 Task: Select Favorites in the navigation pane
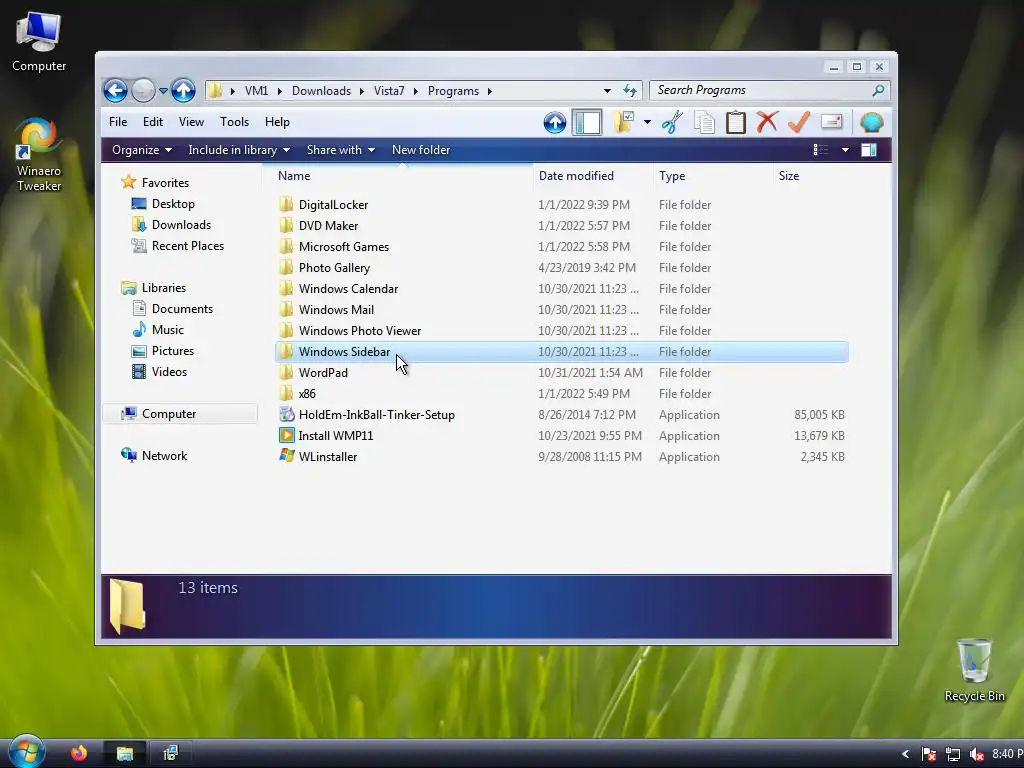pyautogui.click(x=165, y=183)
